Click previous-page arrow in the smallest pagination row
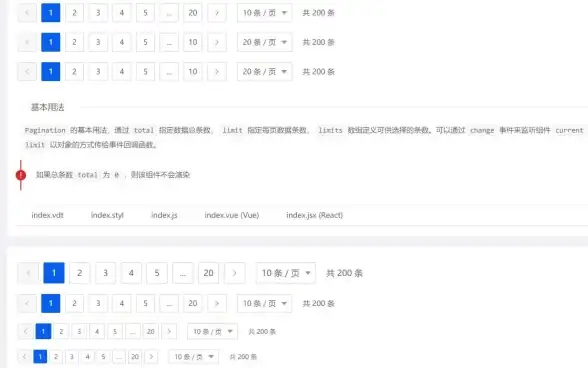This screenshot has height=368, width=588. pyautogui.click(x=24, y=356)
